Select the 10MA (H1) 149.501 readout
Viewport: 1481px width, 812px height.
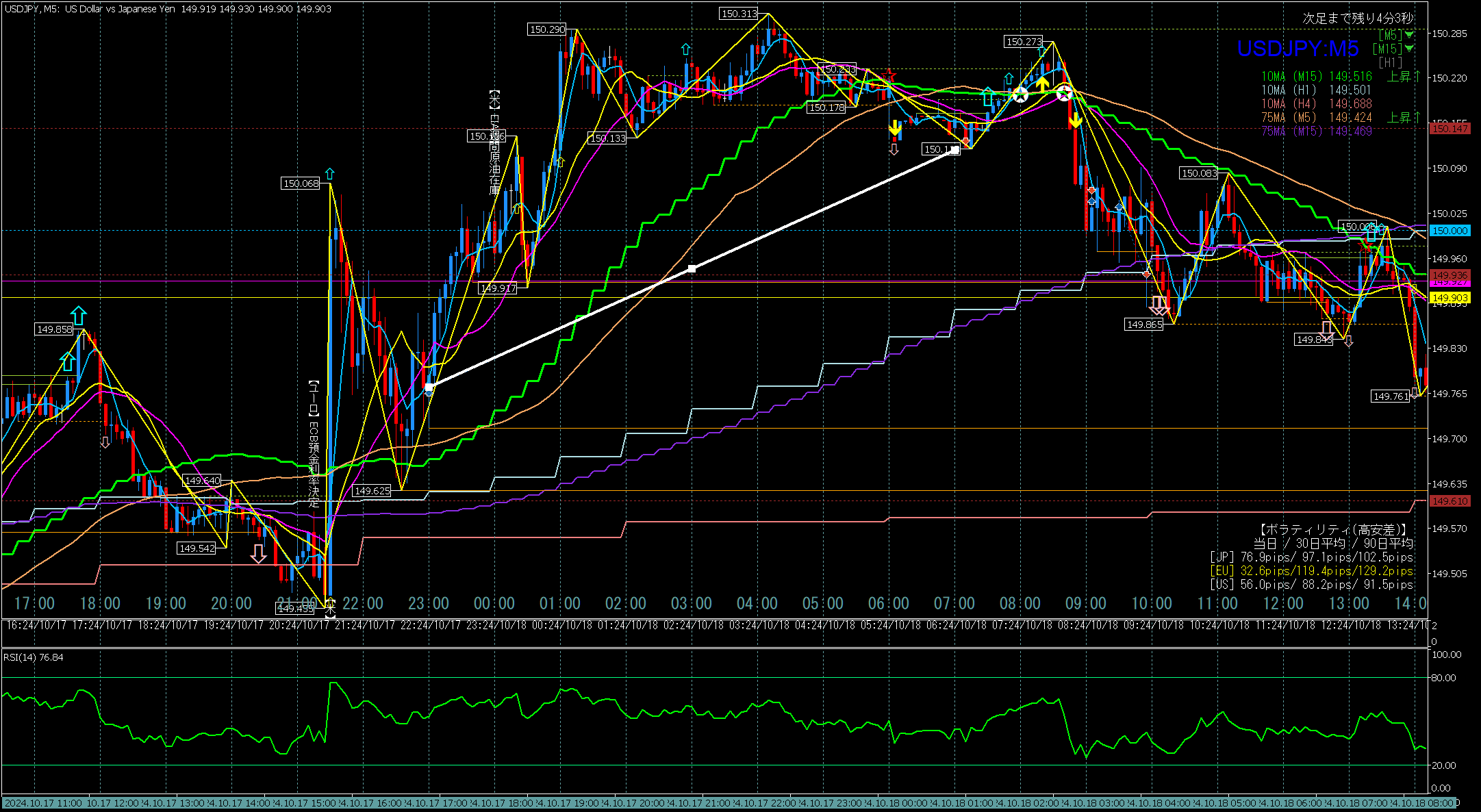(1317, 90)
